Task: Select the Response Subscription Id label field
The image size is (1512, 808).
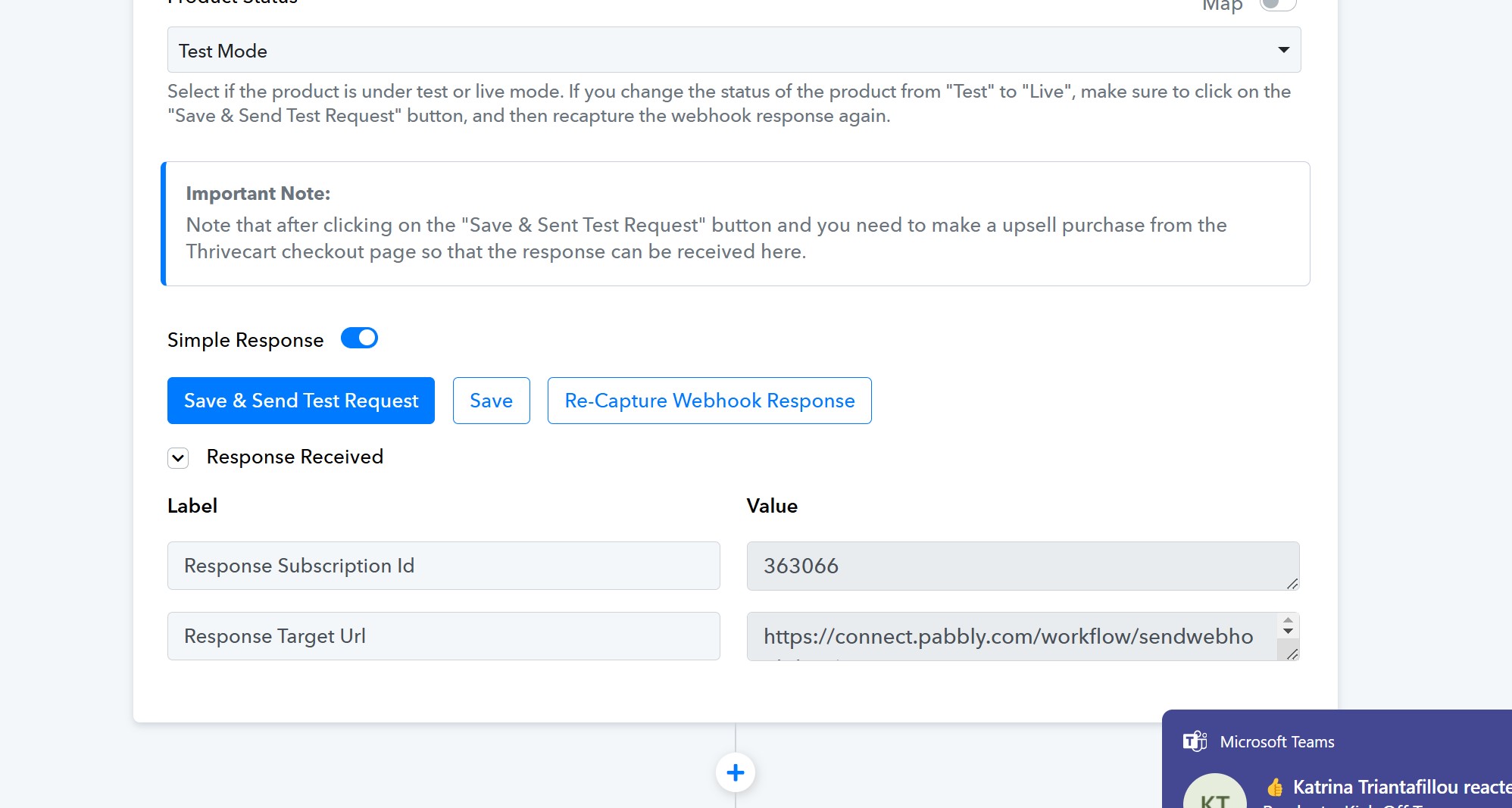Action: pyautogui.click(x=443, y=566)
